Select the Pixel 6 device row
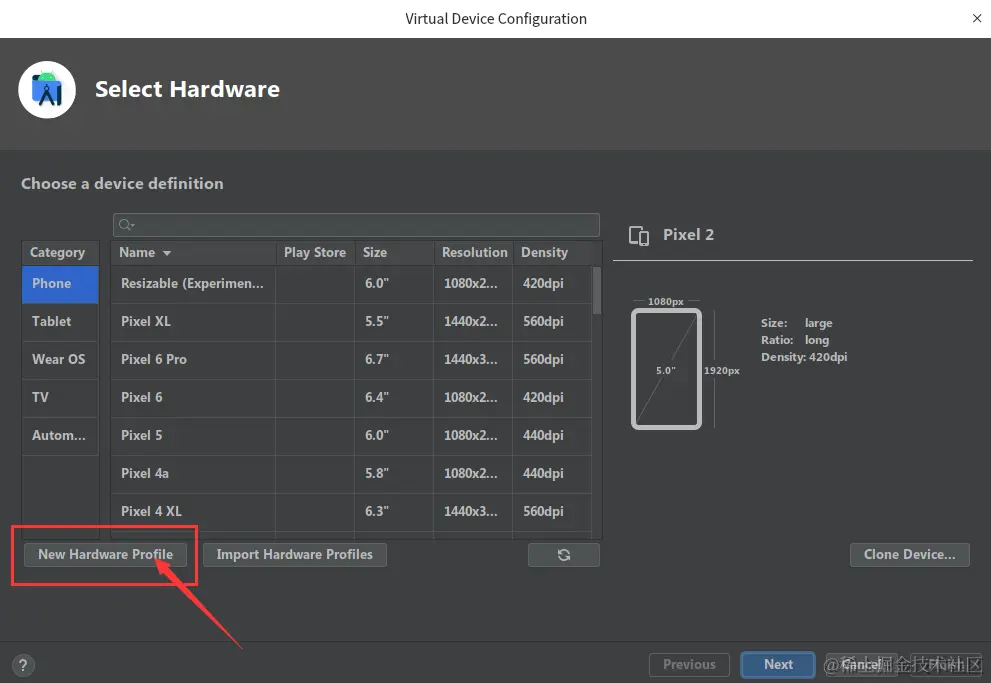Screen dimensions: 991x683 pos(351,398)
